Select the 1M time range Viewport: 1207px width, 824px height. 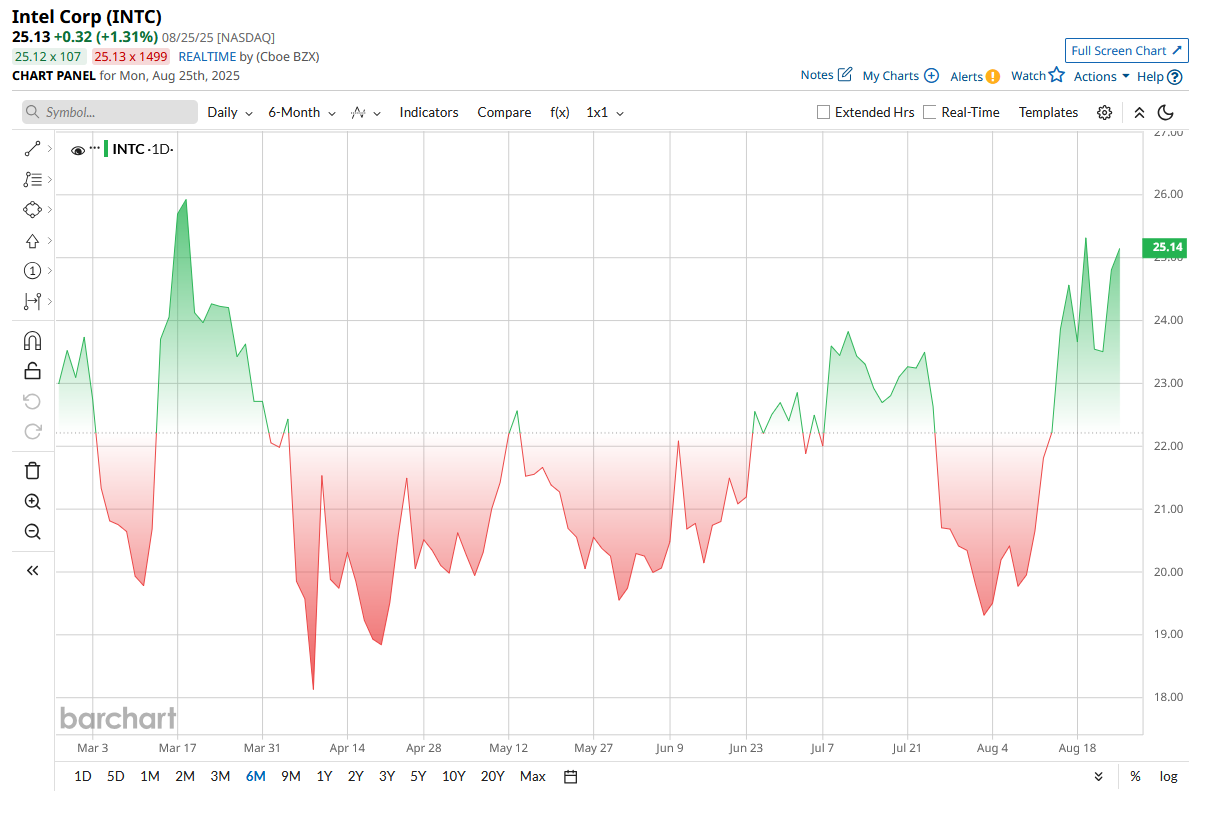pos(150,776)
